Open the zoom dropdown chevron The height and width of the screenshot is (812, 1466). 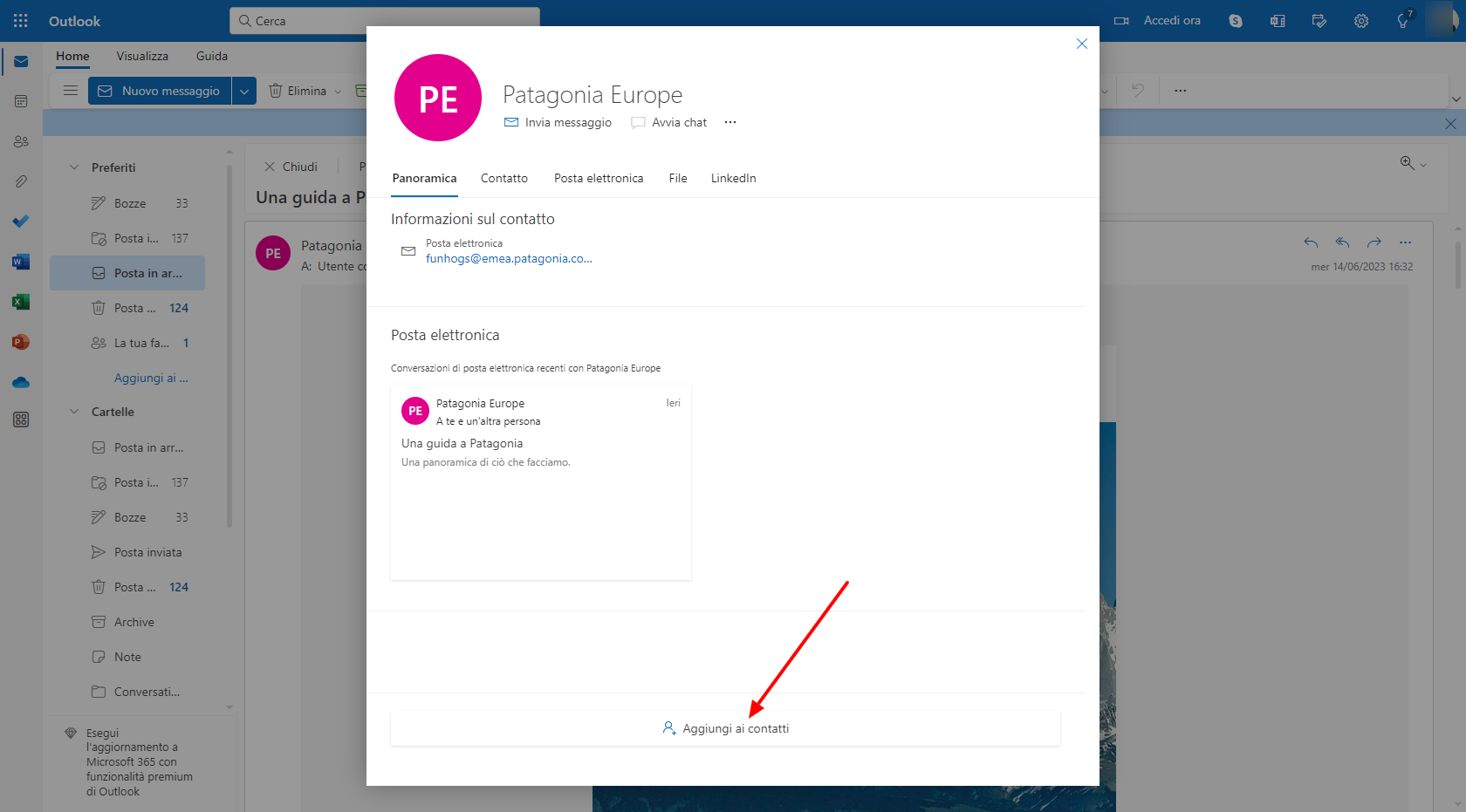[x=1423, y=165]
